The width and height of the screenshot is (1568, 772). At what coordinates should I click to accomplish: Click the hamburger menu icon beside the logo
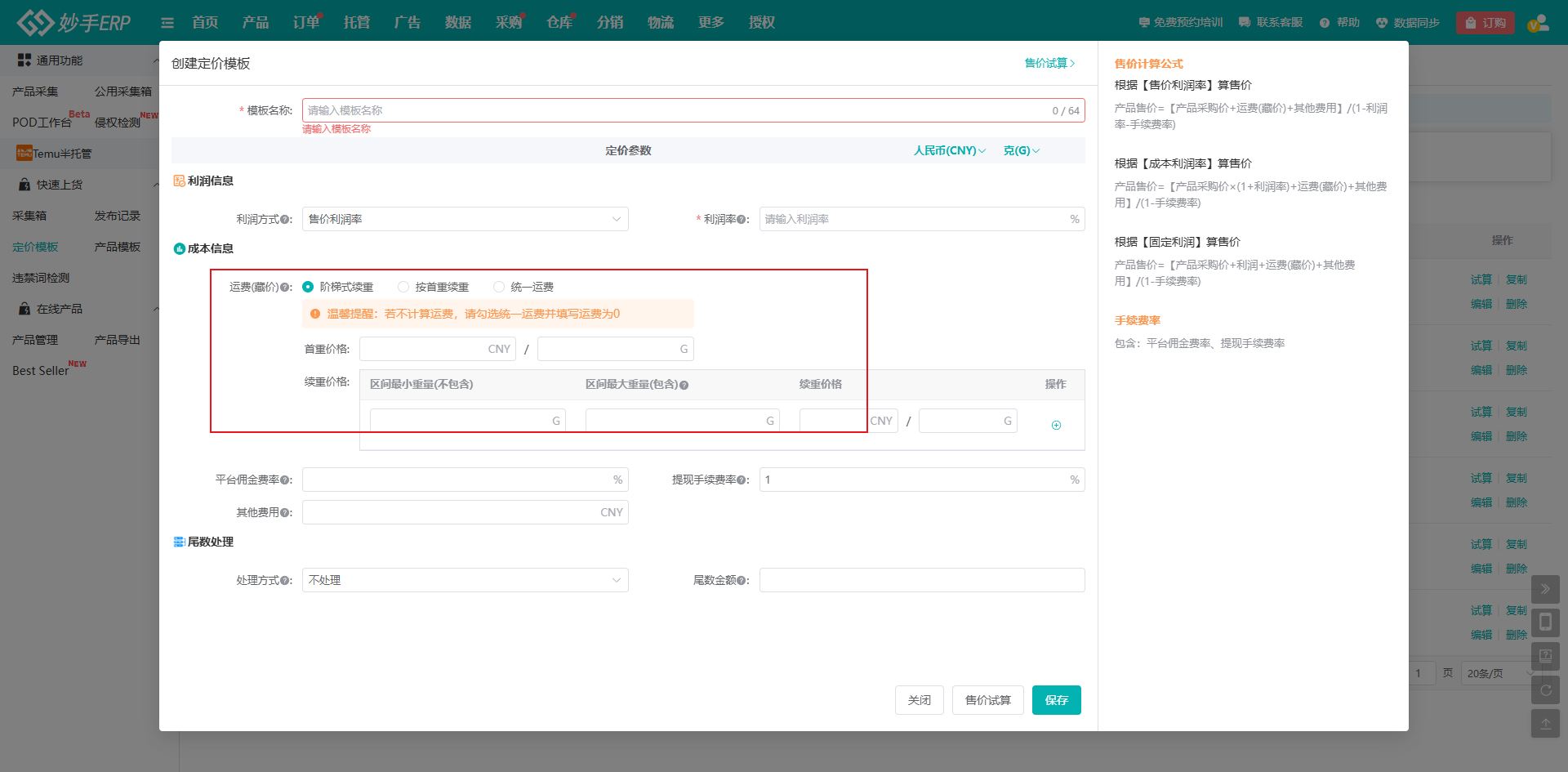[x=167, y=23]
